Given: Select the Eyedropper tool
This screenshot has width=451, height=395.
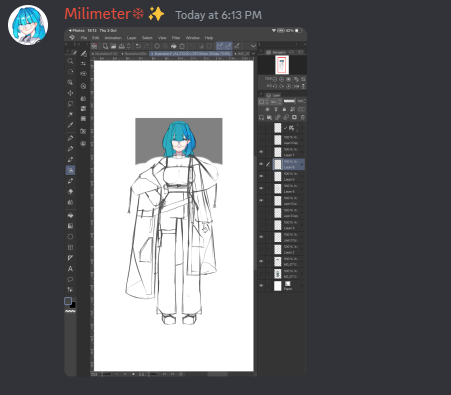Looking at the screenshot, I should 70,125.
